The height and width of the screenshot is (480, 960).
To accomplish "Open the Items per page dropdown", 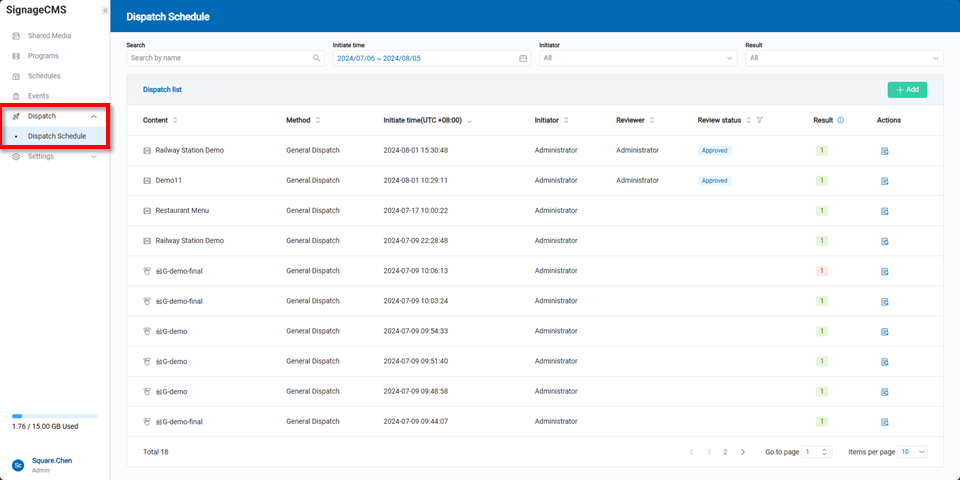I will [x=913, y=452].
